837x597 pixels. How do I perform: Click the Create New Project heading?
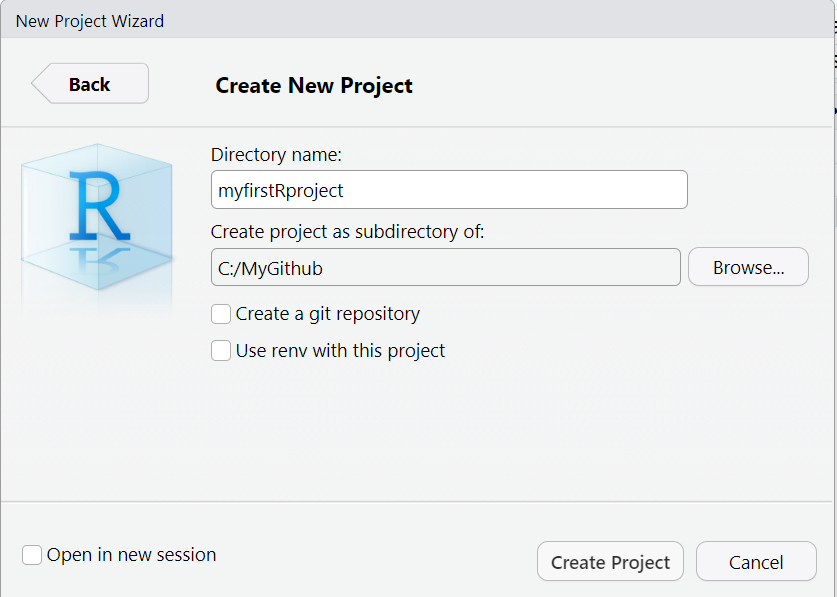314,85
